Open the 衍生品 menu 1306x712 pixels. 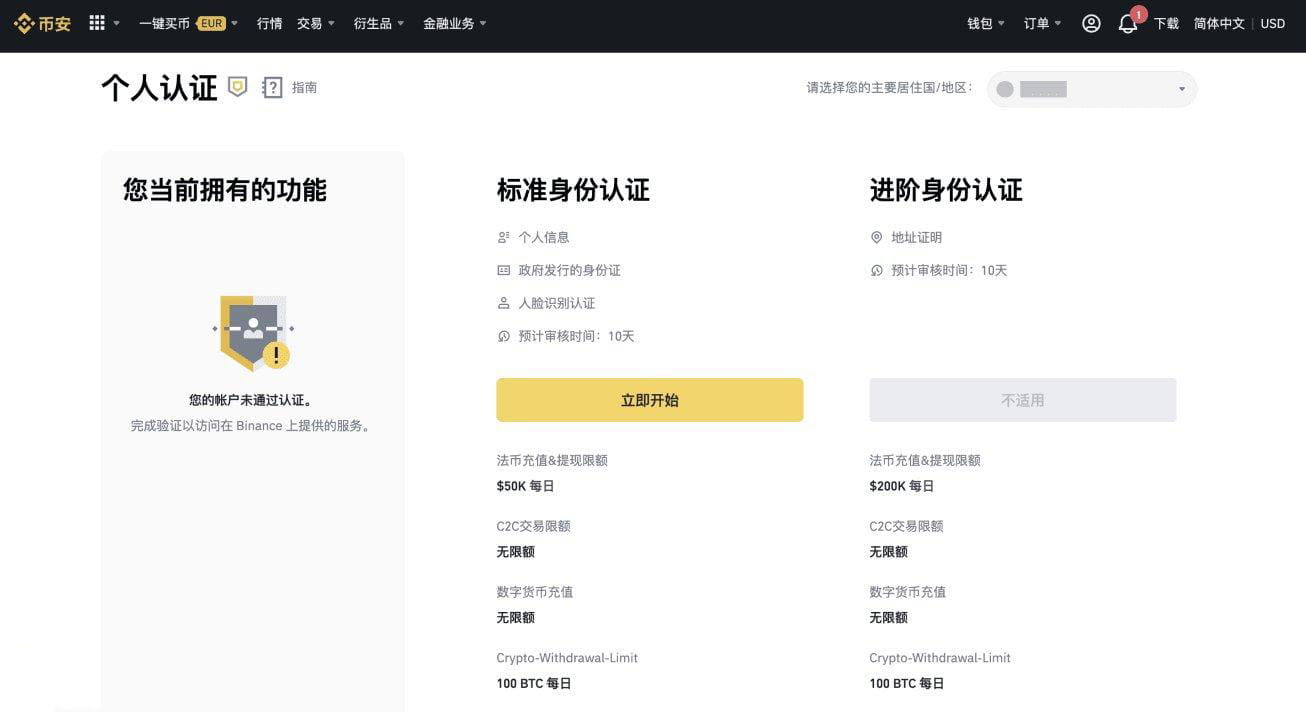coord(373,23)
